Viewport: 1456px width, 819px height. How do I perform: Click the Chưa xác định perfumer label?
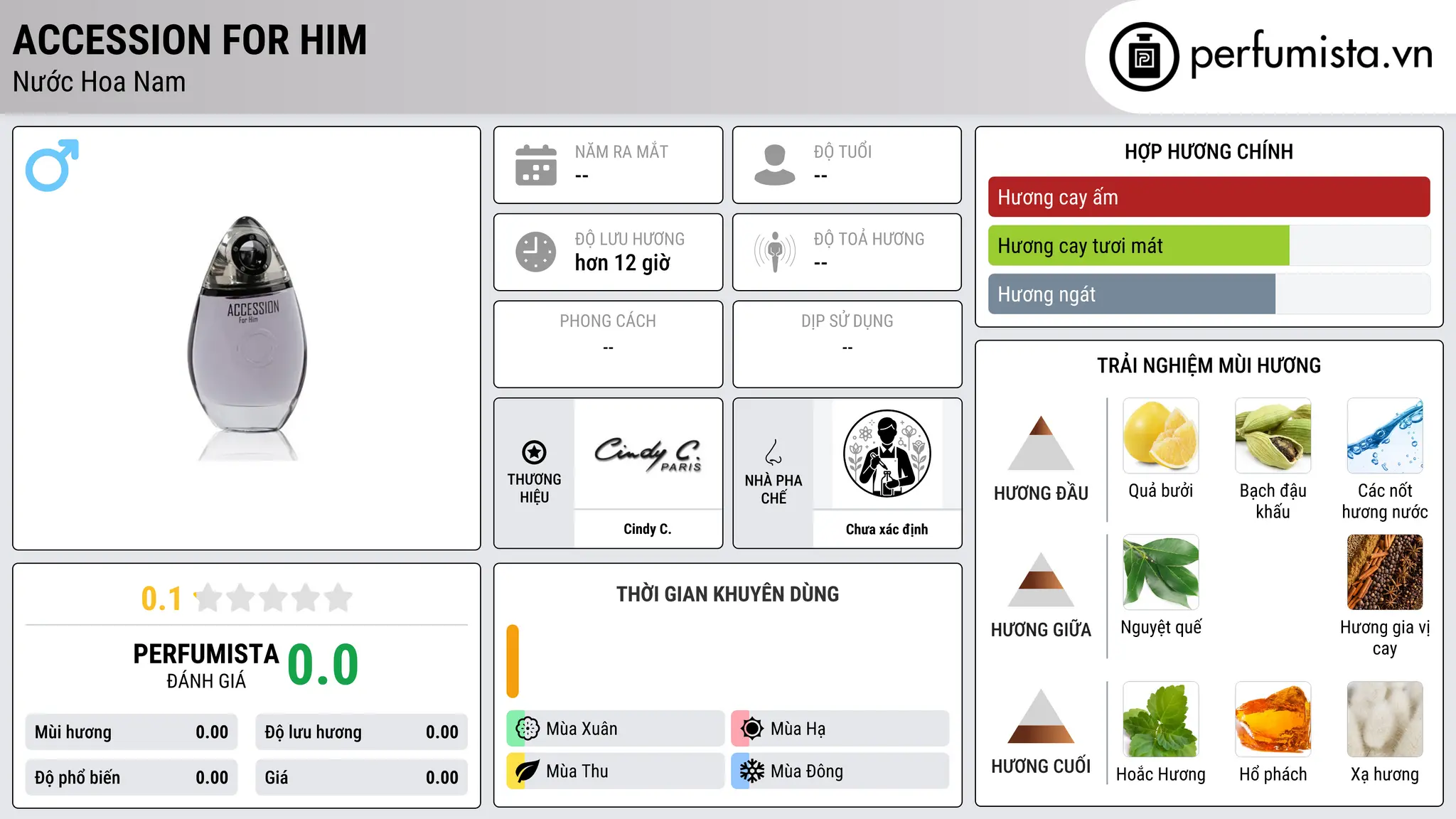pyautogui.click(x=887, y=529)
